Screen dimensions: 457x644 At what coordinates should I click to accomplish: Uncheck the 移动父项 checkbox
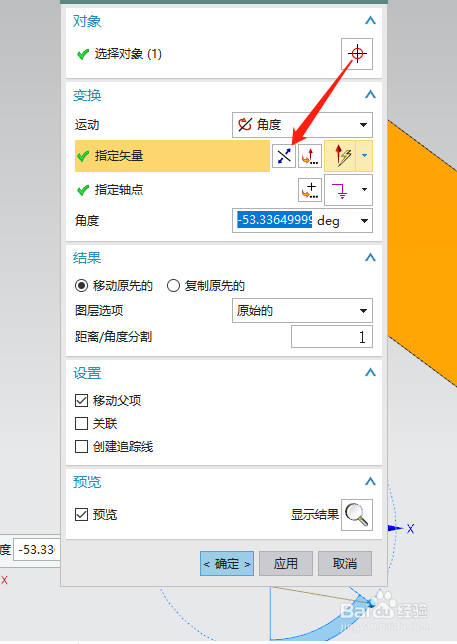point(81,400)
